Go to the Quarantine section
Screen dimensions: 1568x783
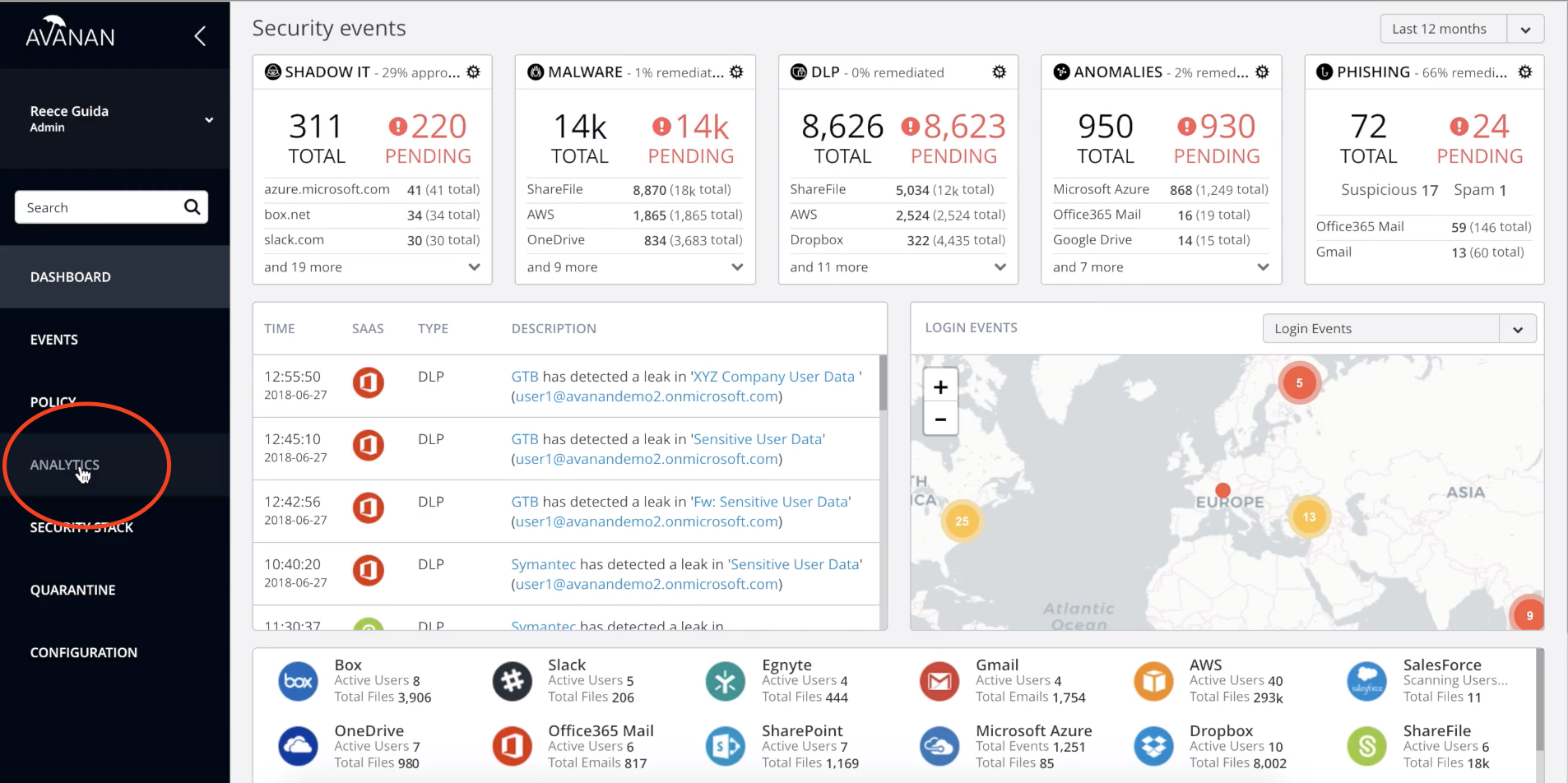tap(72, 589)
